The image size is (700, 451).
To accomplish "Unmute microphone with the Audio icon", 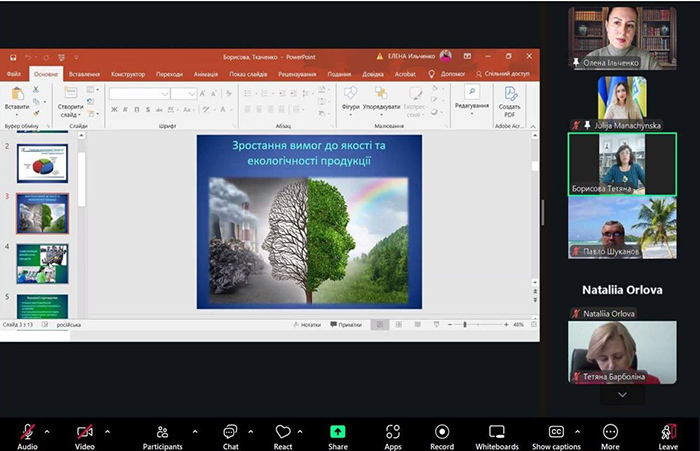I will coord(27,431).
